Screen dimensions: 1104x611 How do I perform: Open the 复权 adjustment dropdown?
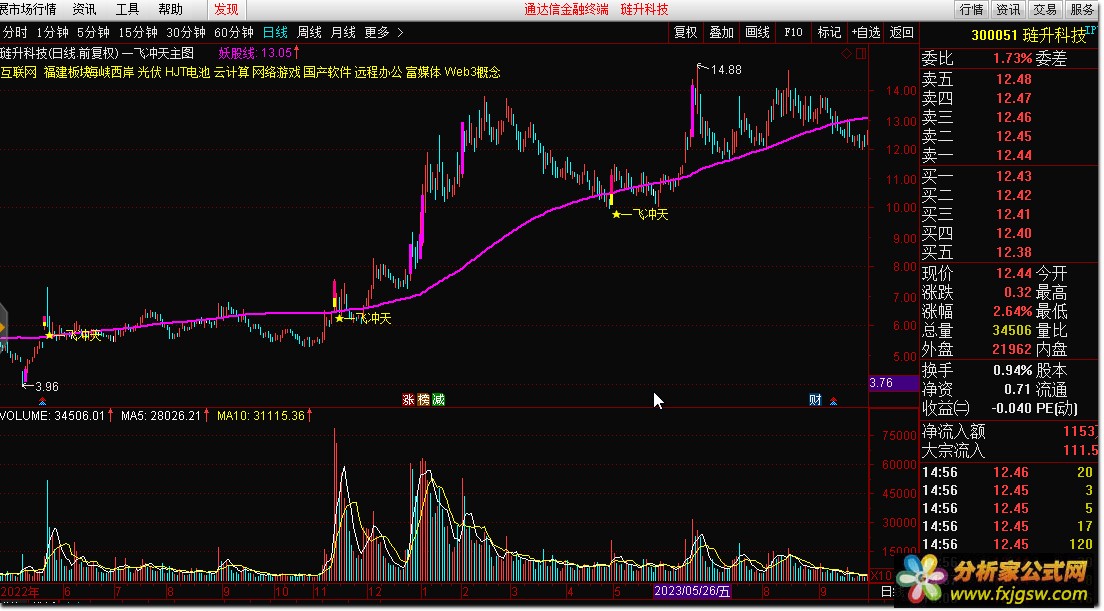(x=685, y=32)
